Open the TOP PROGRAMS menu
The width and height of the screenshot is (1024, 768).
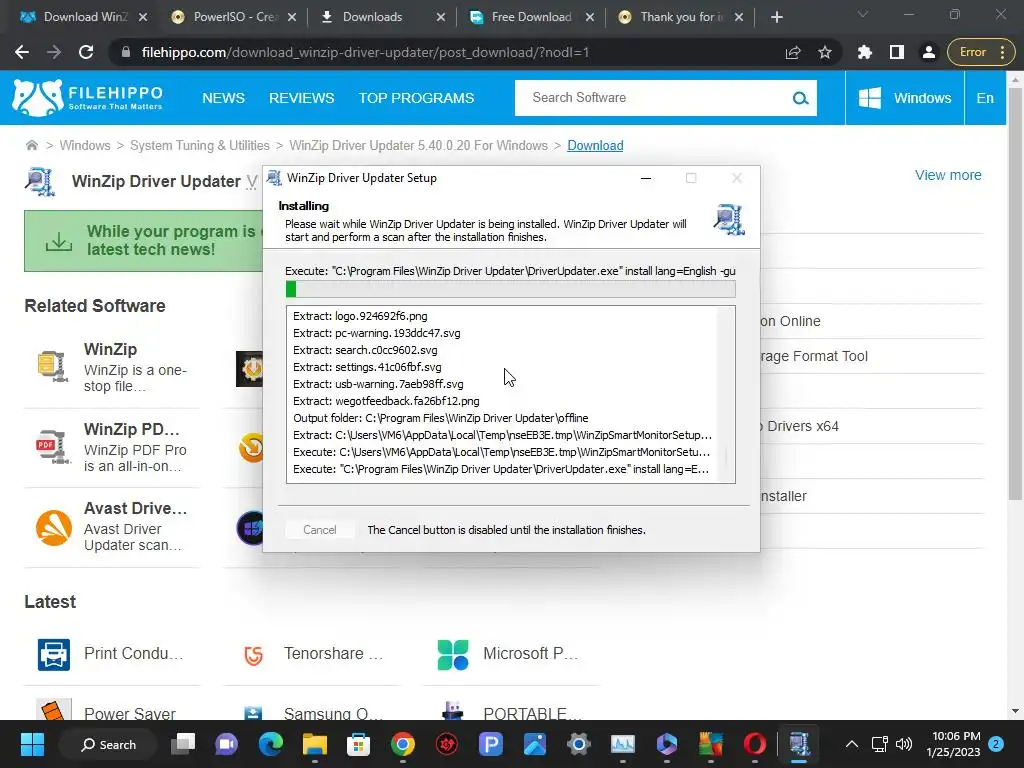[416, 98]
